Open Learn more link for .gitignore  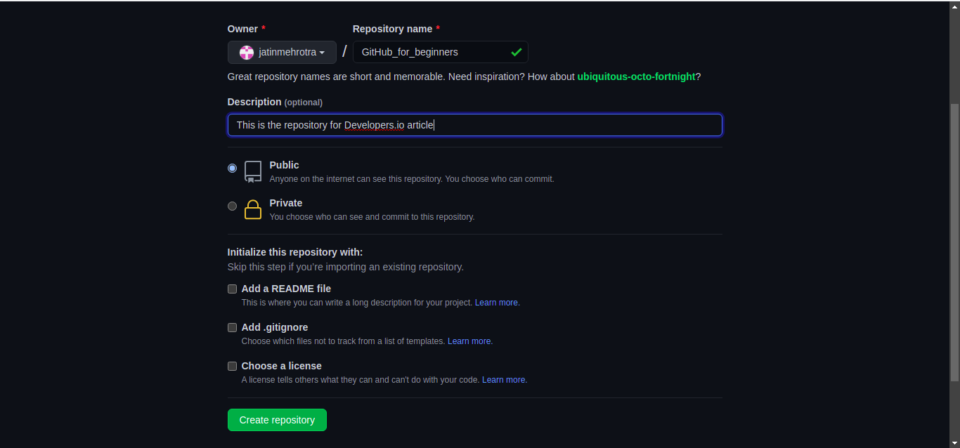coord(469,342)
